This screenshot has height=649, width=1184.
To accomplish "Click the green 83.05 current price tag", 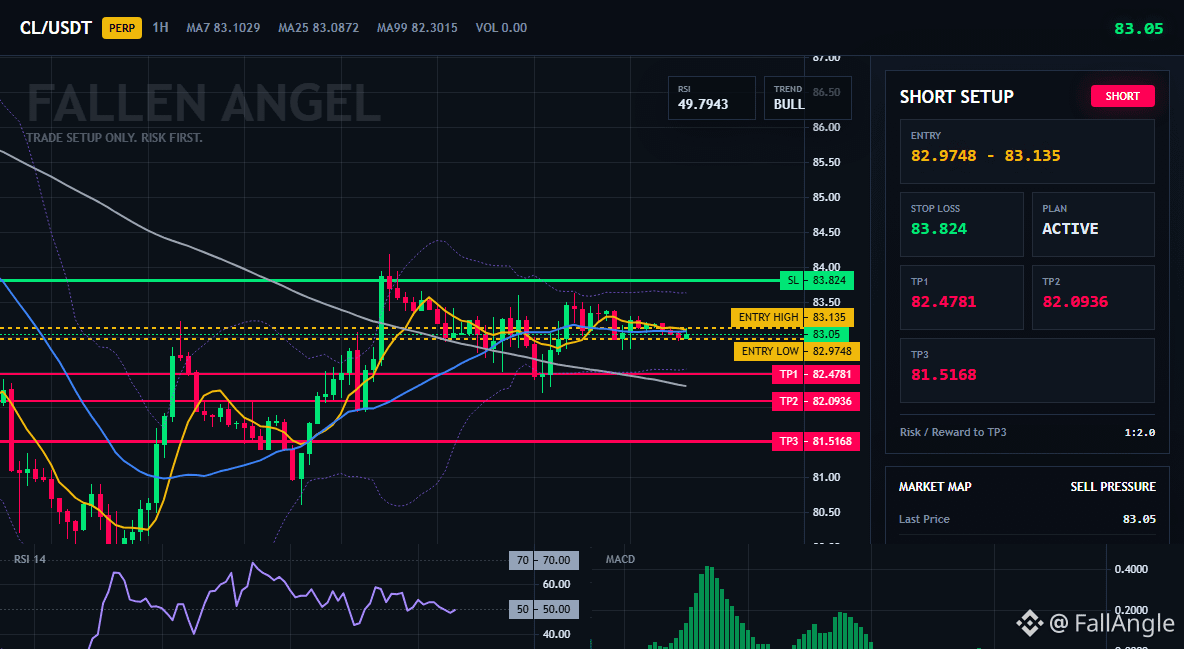I will pyautogui.click(x=826, y=334).
